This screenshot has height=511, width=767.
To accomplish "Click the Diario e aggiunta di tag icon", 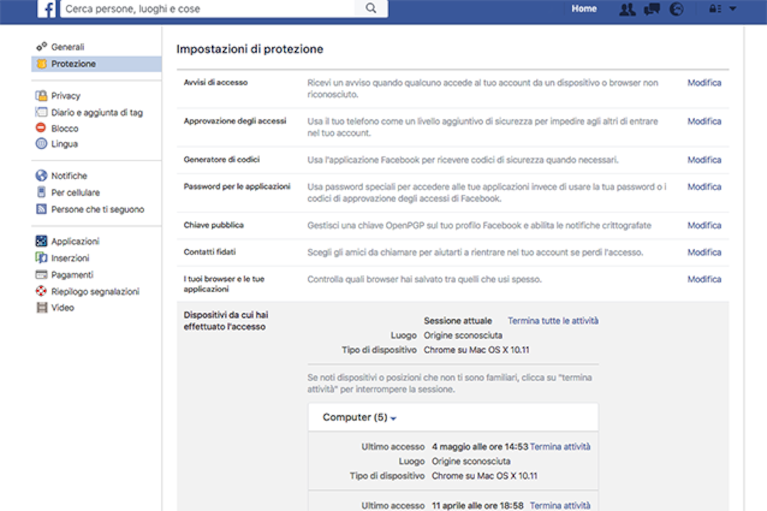I will [42, 112].
